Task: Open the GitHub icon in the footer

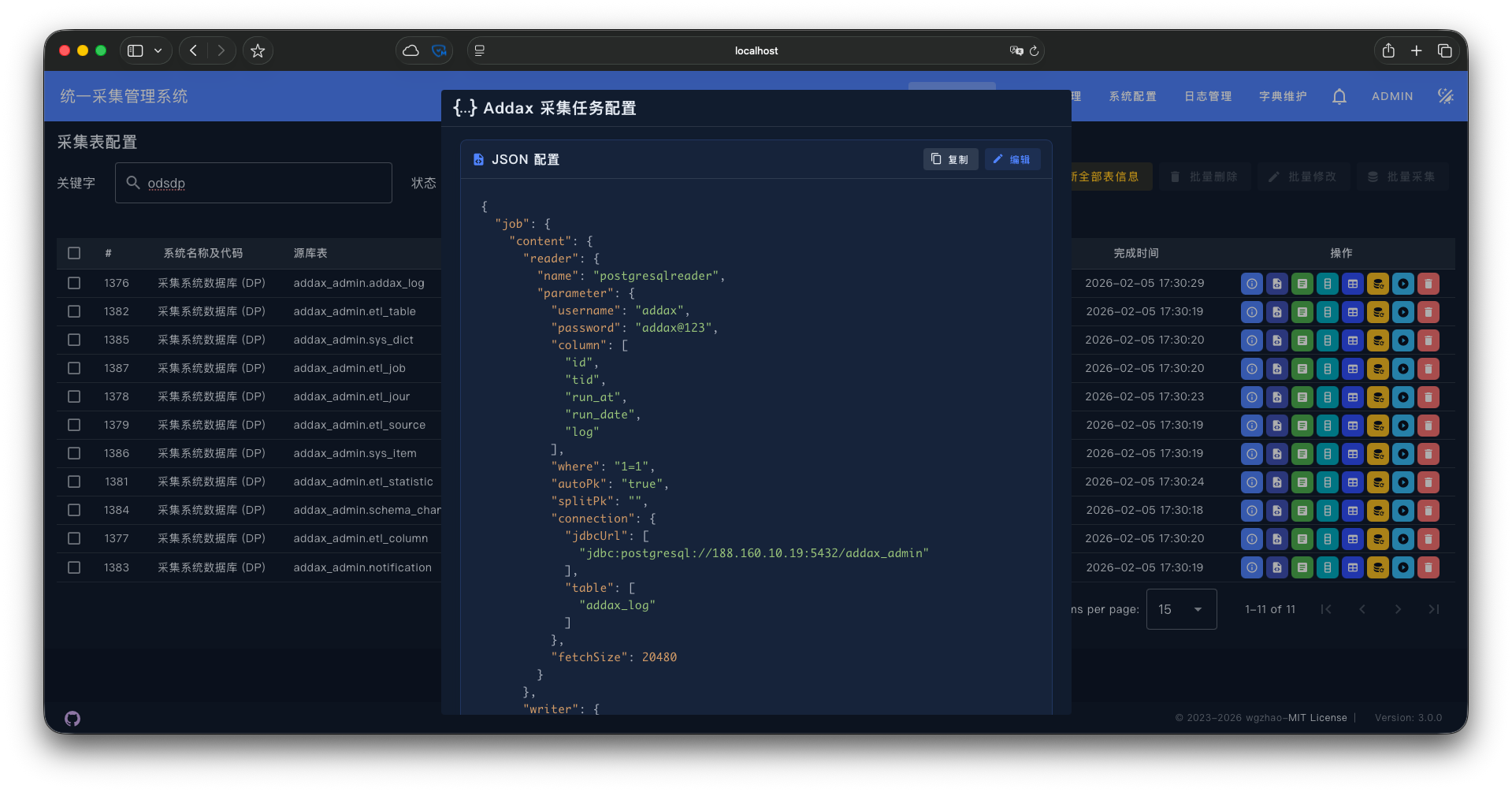Action: [72, 718]
